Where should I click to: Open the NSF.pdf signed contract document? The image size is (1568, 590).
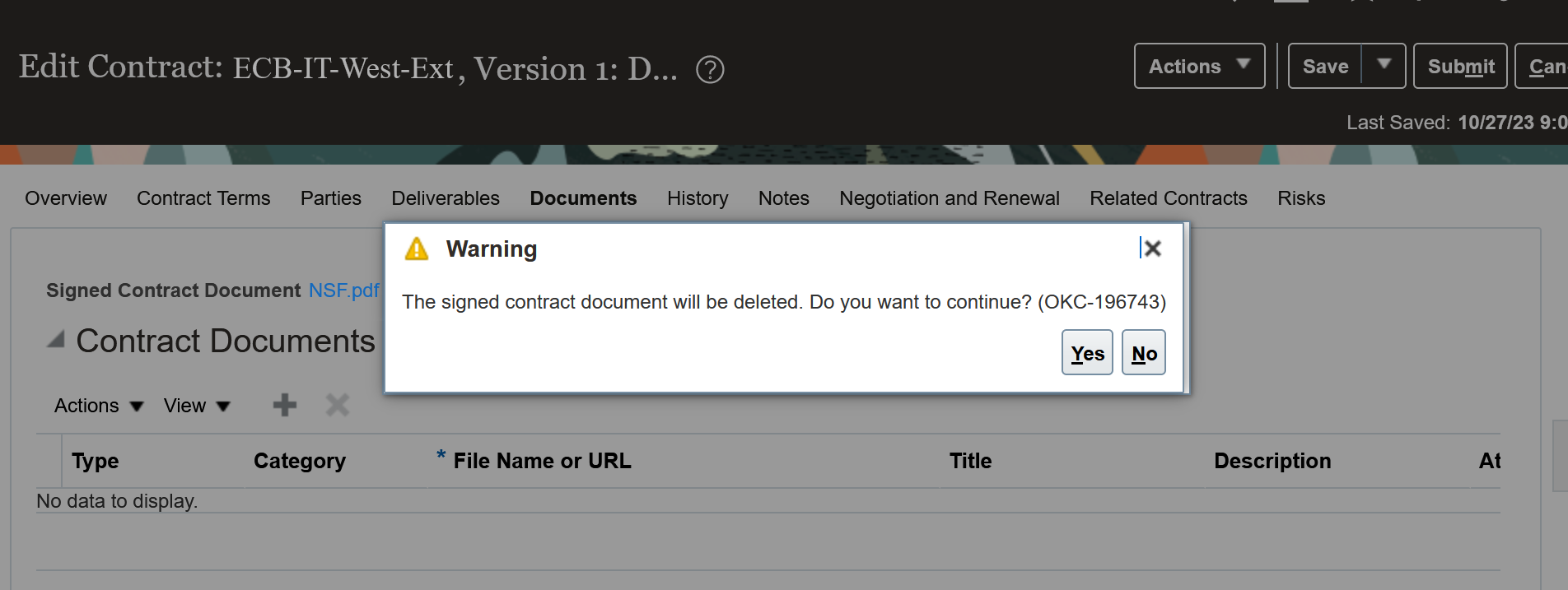coord(343,290)
